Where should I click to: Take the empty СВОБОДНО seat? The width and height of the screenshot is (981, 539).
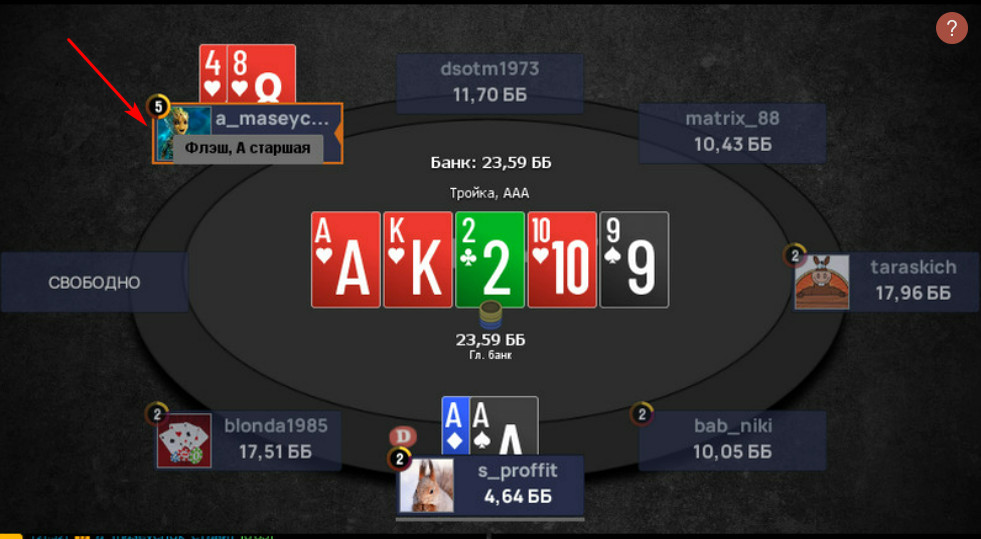[x=94, y=282]
